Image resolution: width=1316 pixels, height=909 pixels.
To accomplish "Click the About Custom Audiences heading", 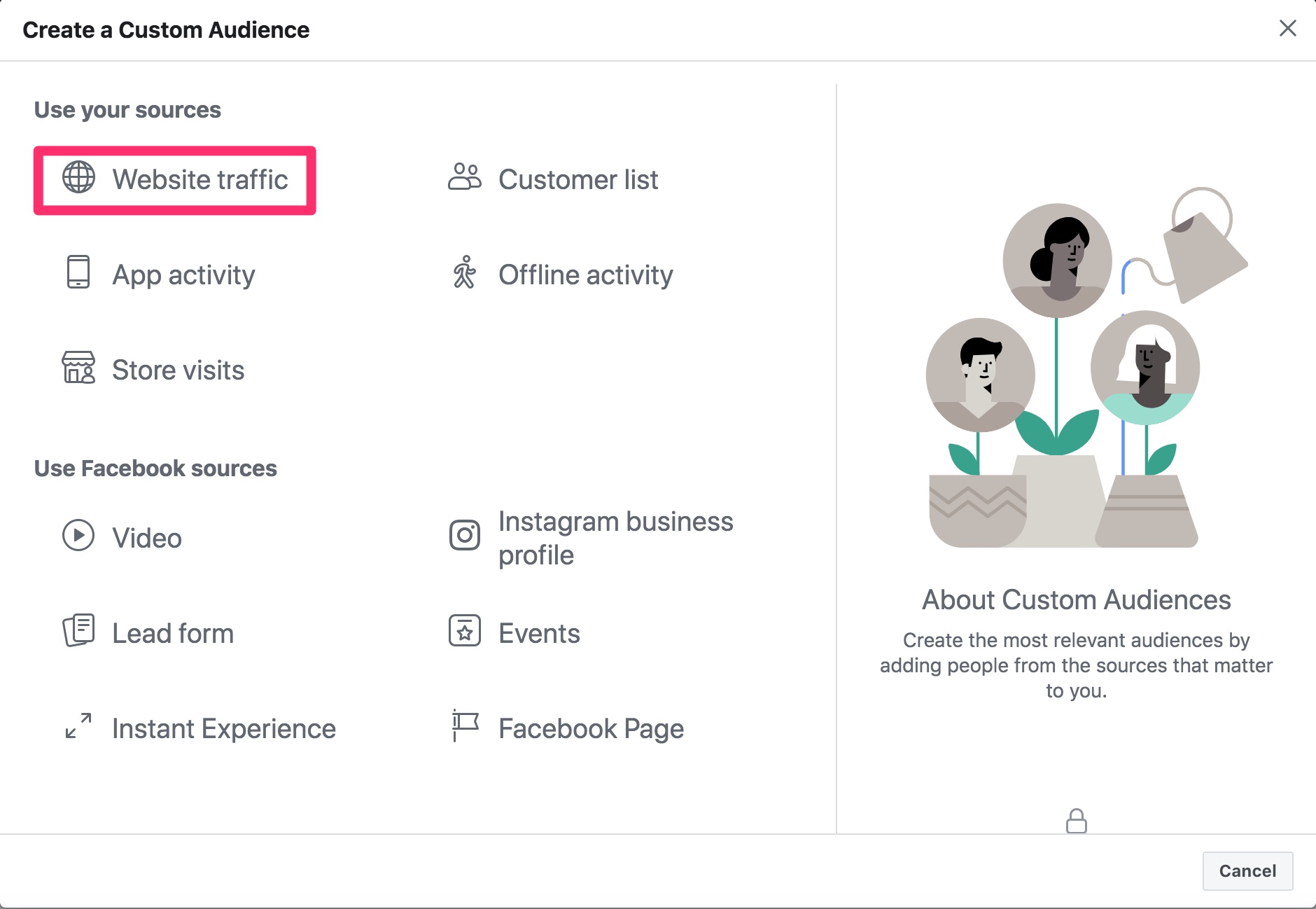I will (1076, 599).
